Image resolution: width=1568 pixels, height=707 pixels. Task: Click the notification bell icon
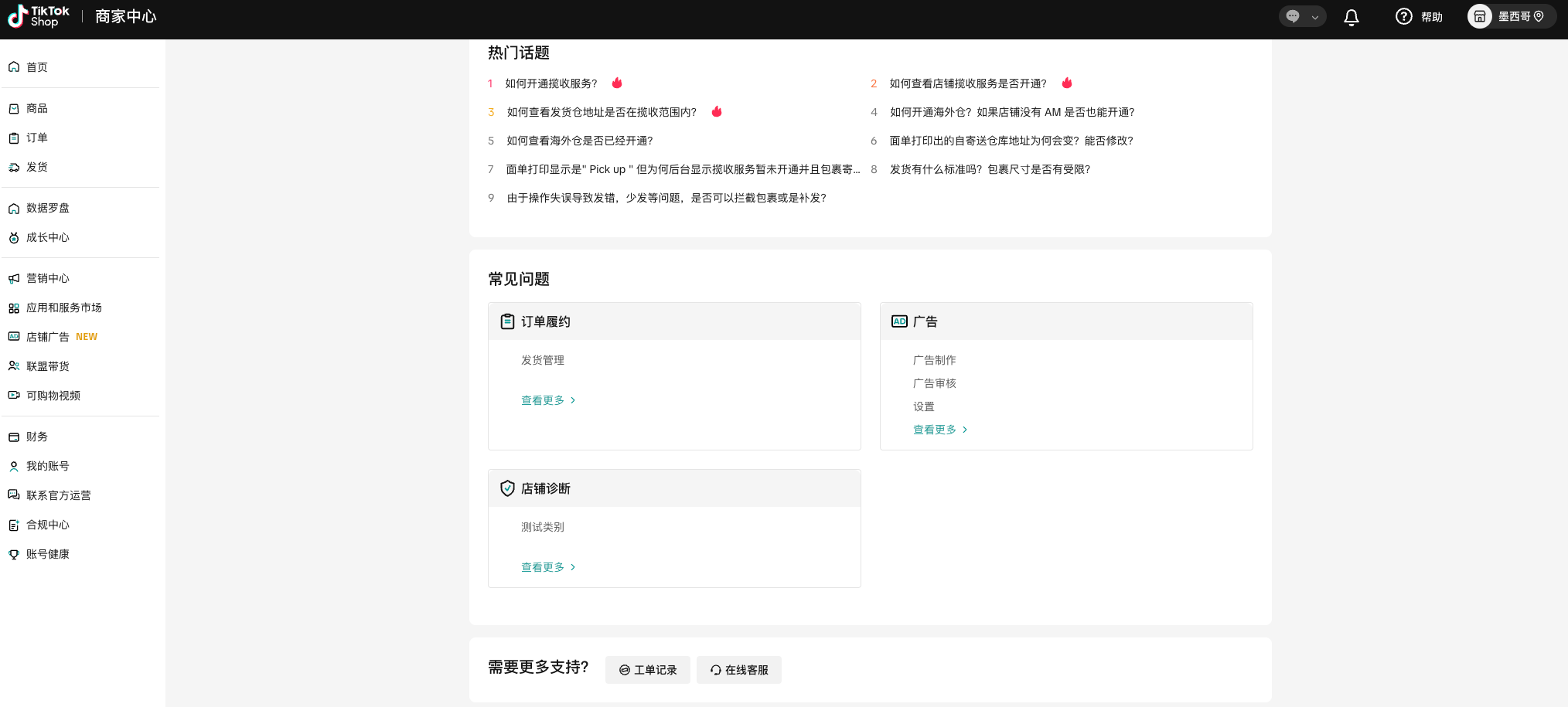[x=1351, y=17]
